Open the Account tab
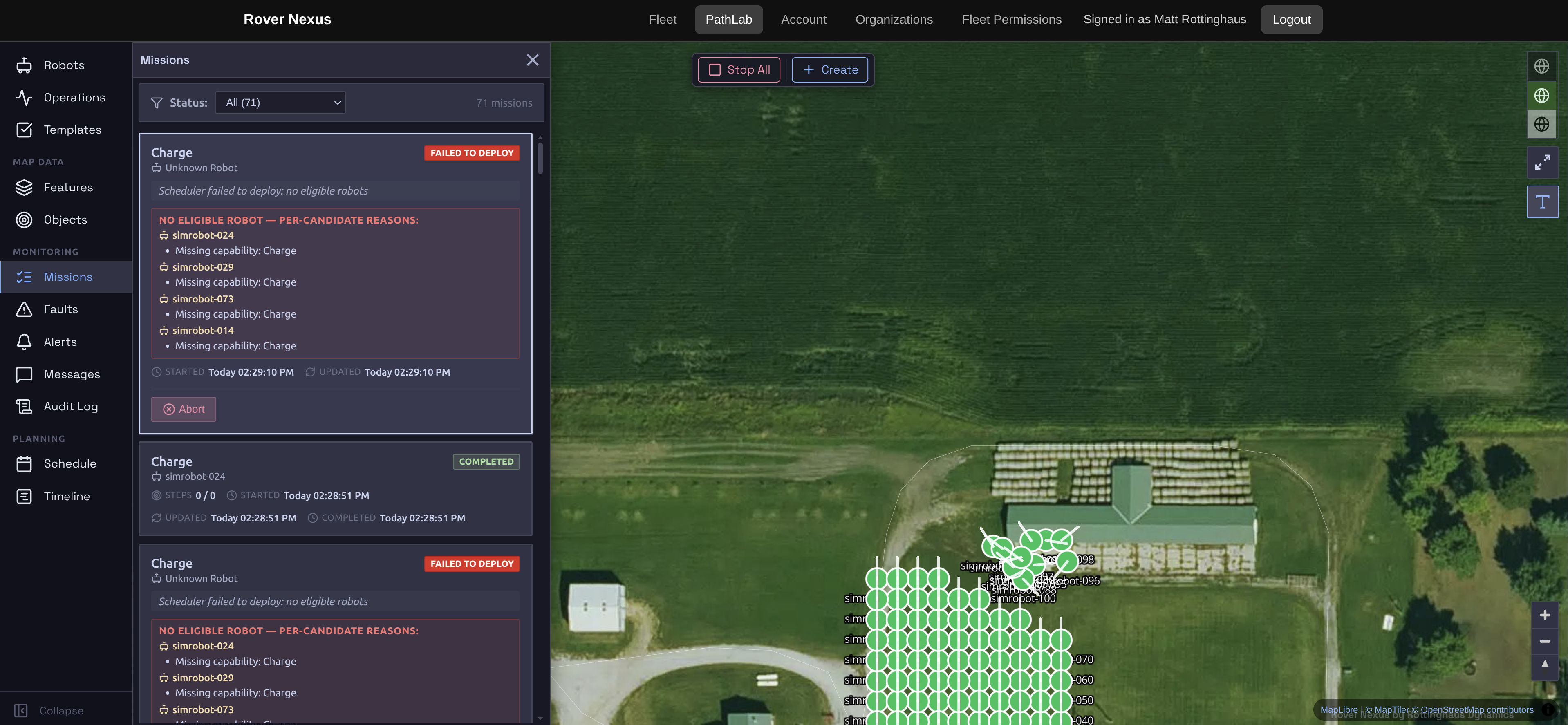The image size is (1568, 725). coord(804,20)
